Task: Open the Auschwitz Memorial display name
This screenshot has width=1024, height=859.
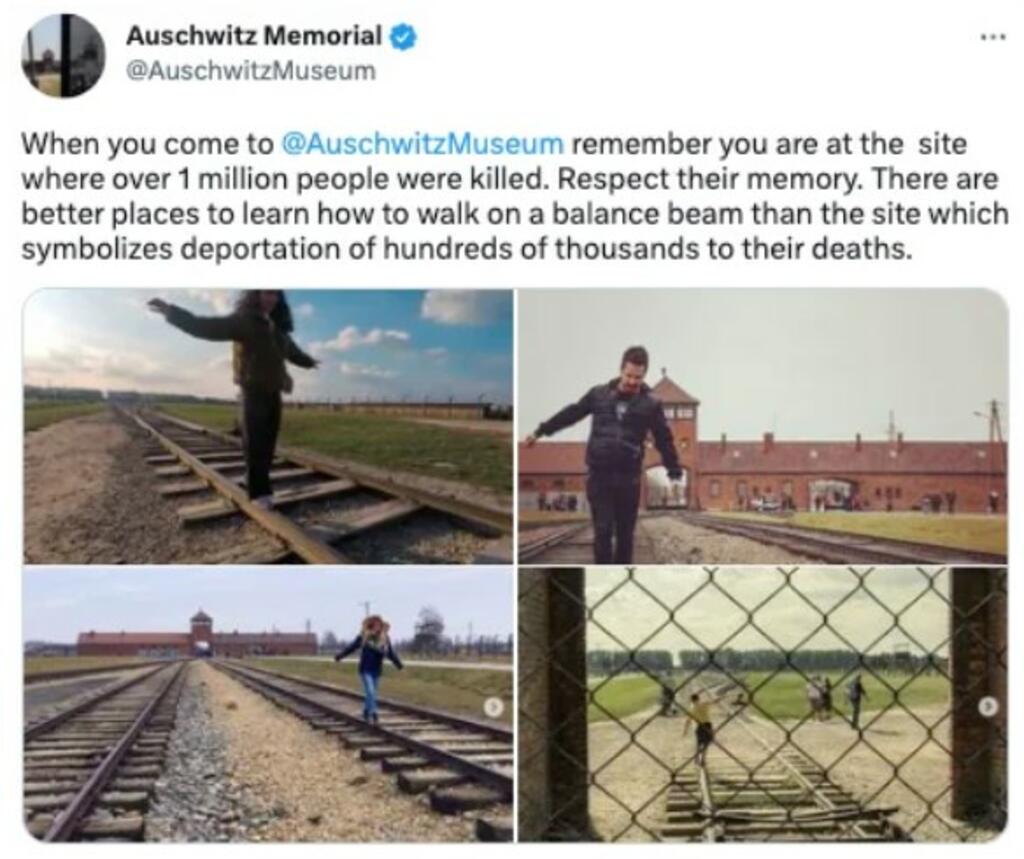Action: (x=253, y=36)
